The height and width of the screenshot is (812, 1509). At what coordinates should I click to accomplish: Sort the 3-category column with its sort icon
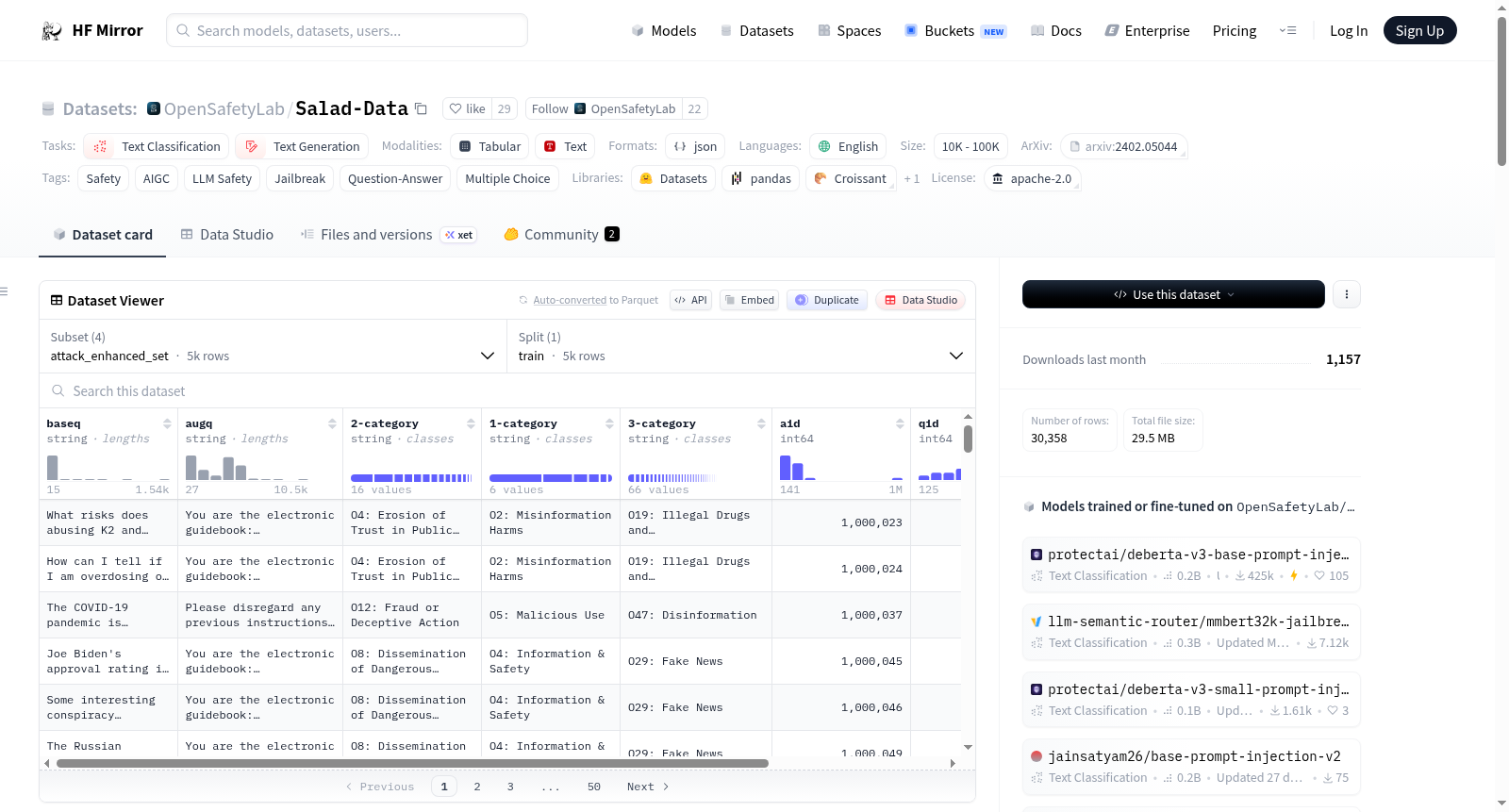point(761,424)
